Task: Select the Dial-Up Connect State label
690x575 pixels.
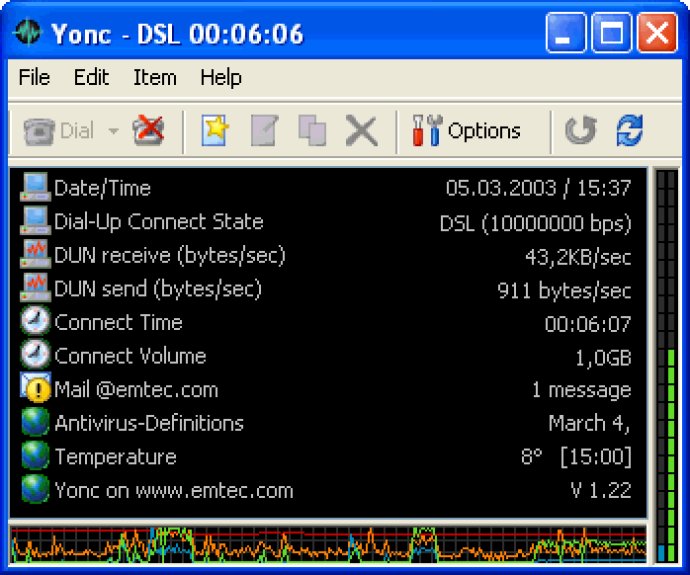Action: point(158,222)
